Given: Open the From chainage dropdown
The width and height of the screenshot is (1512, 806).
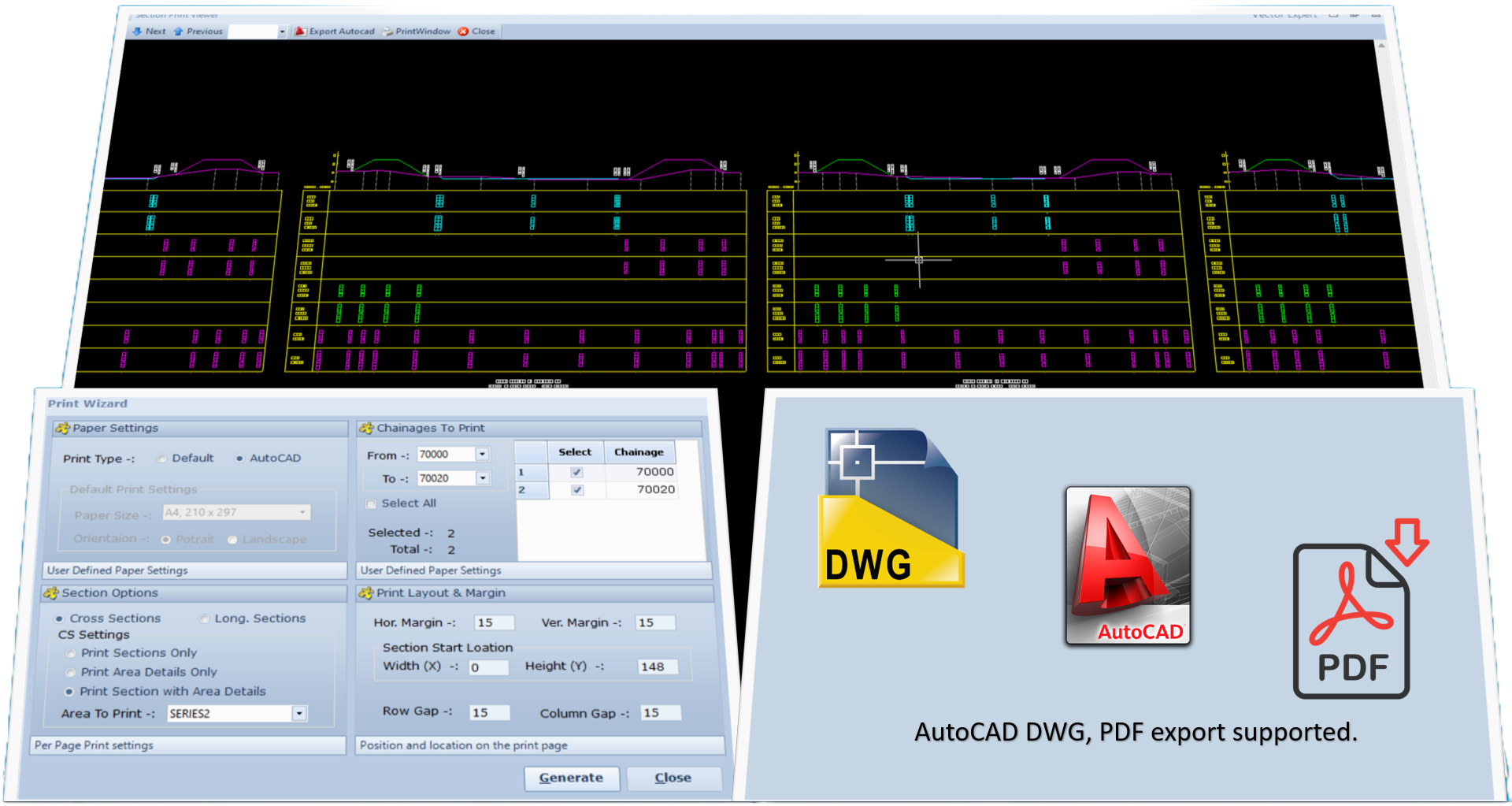Looking at the screenshot, I should [x=482, y=455].
